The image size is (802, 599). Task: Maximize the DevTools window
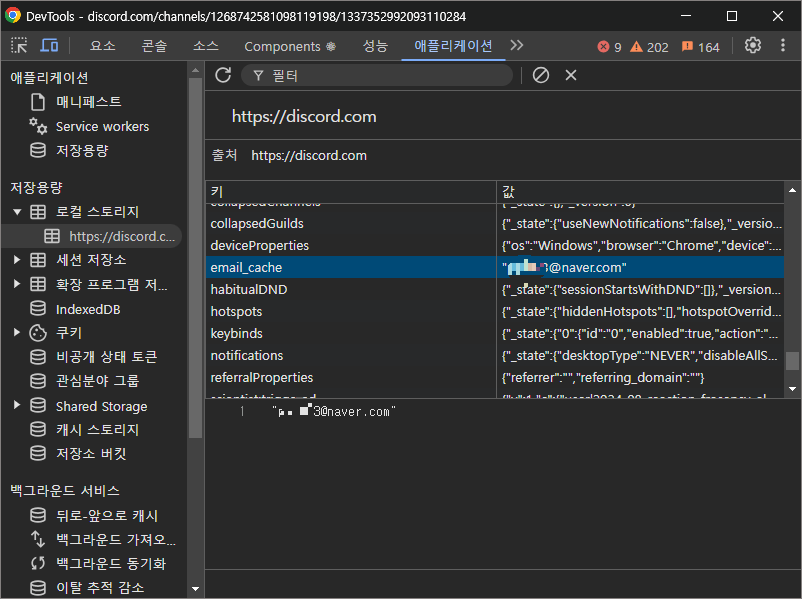point(732,16)
